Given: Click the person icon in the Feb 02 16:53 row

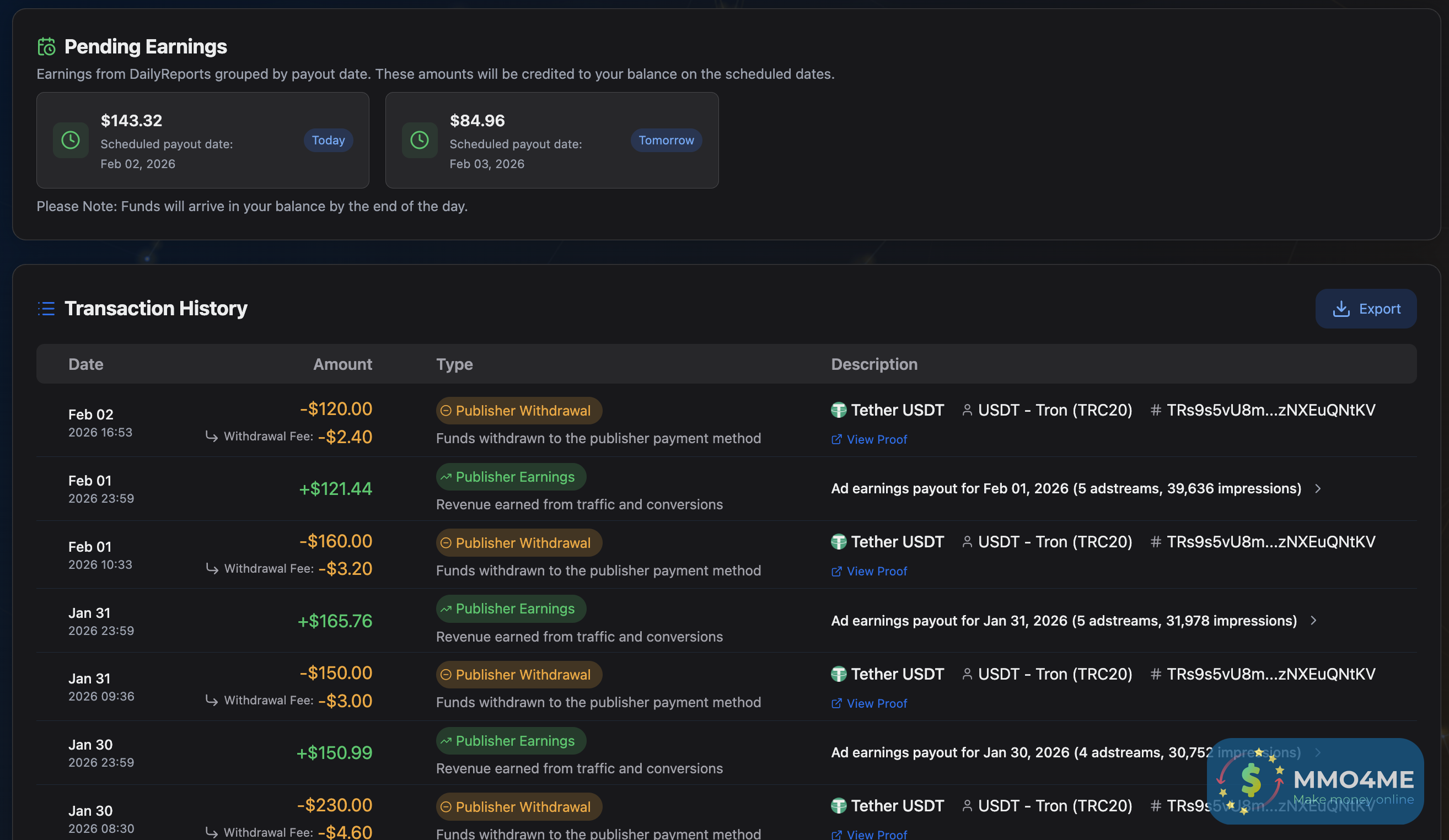Looking at the screenshot, I should point(967,410).
